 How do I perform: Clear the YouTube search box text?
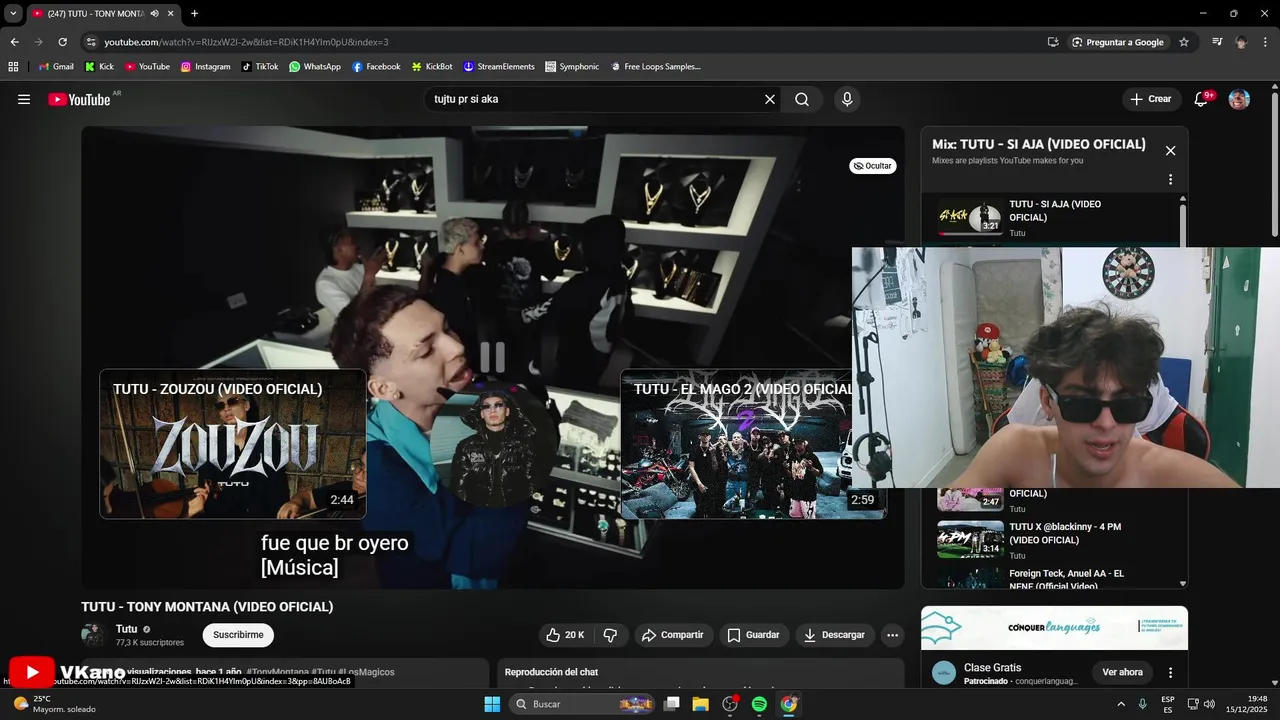tap(770, 99)
